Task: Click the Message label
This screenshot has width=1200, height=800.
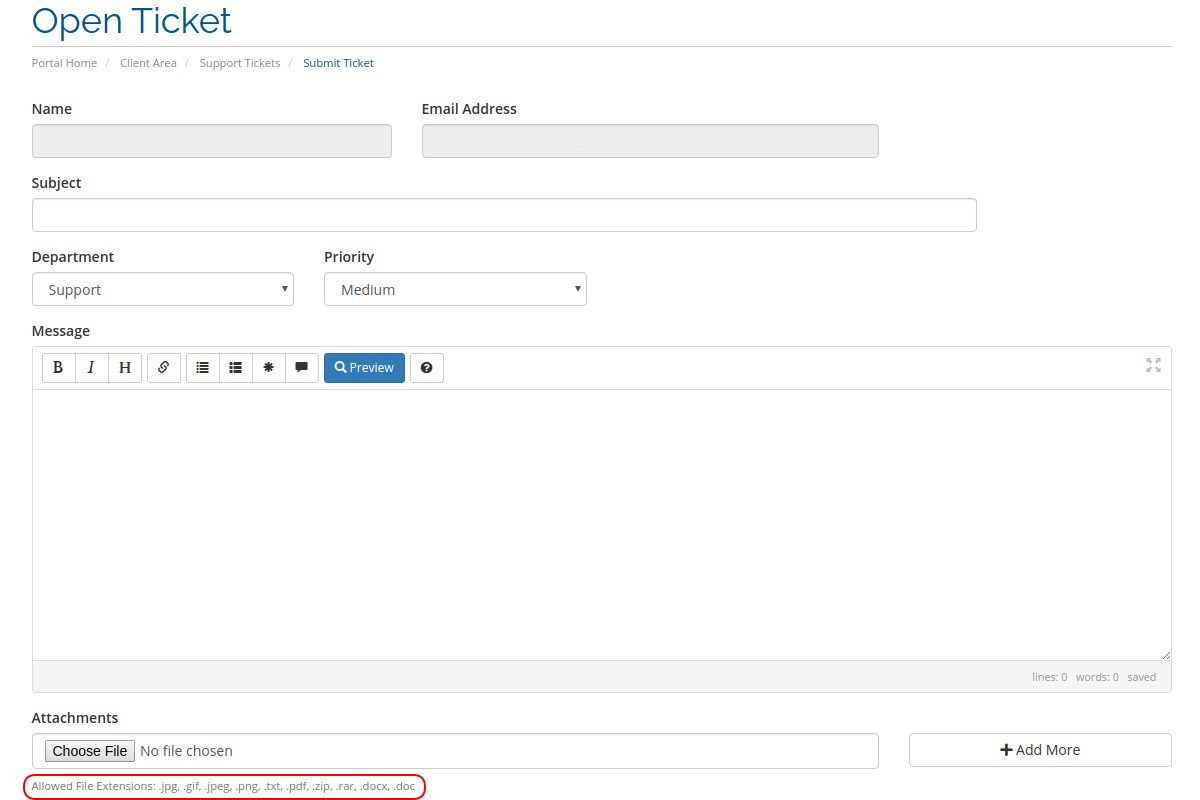Action: (x=61, y=331)
